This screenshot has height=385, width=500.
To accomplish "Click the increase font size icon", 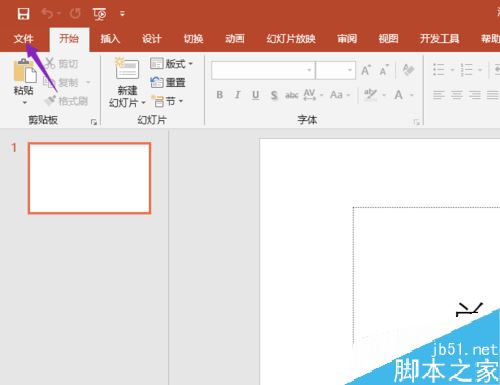I will [x=366, y=70].
